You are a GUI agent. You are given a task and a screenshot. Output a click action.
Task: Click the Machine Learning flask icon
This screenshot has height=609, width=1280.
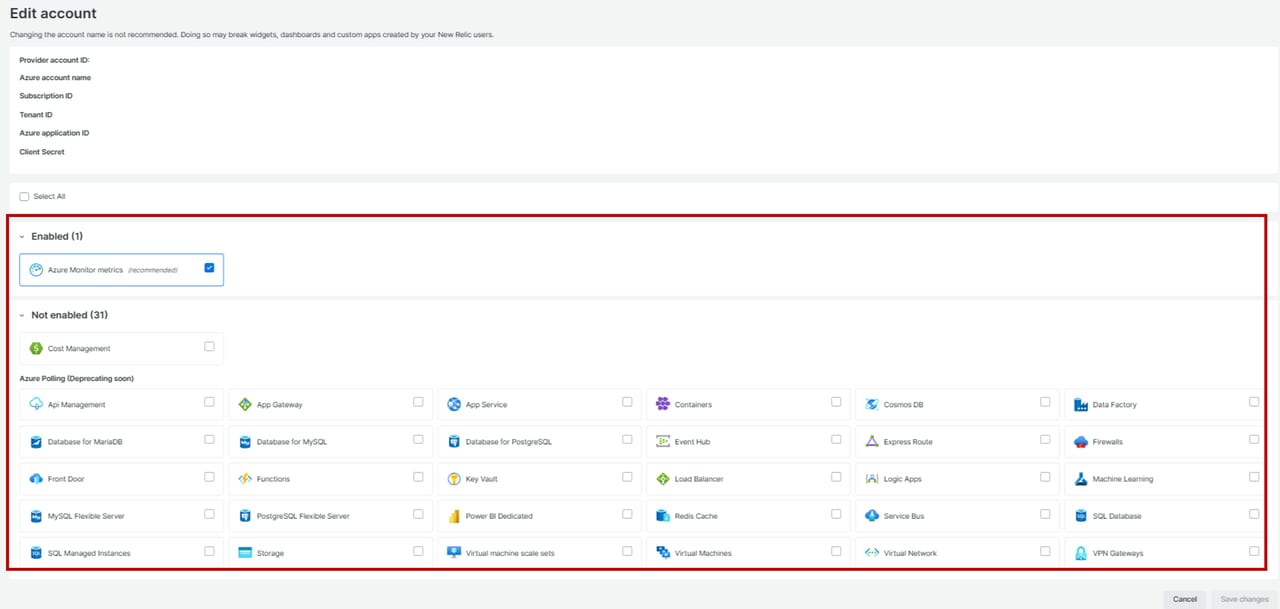1081,479
